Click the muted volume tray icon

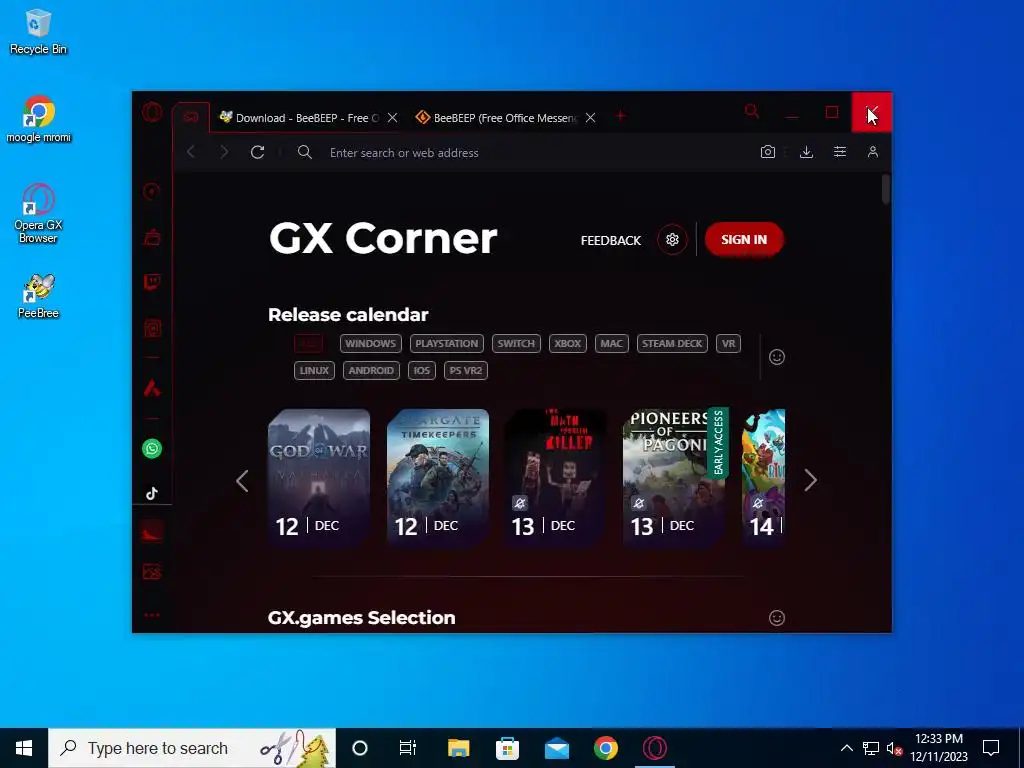894,748
